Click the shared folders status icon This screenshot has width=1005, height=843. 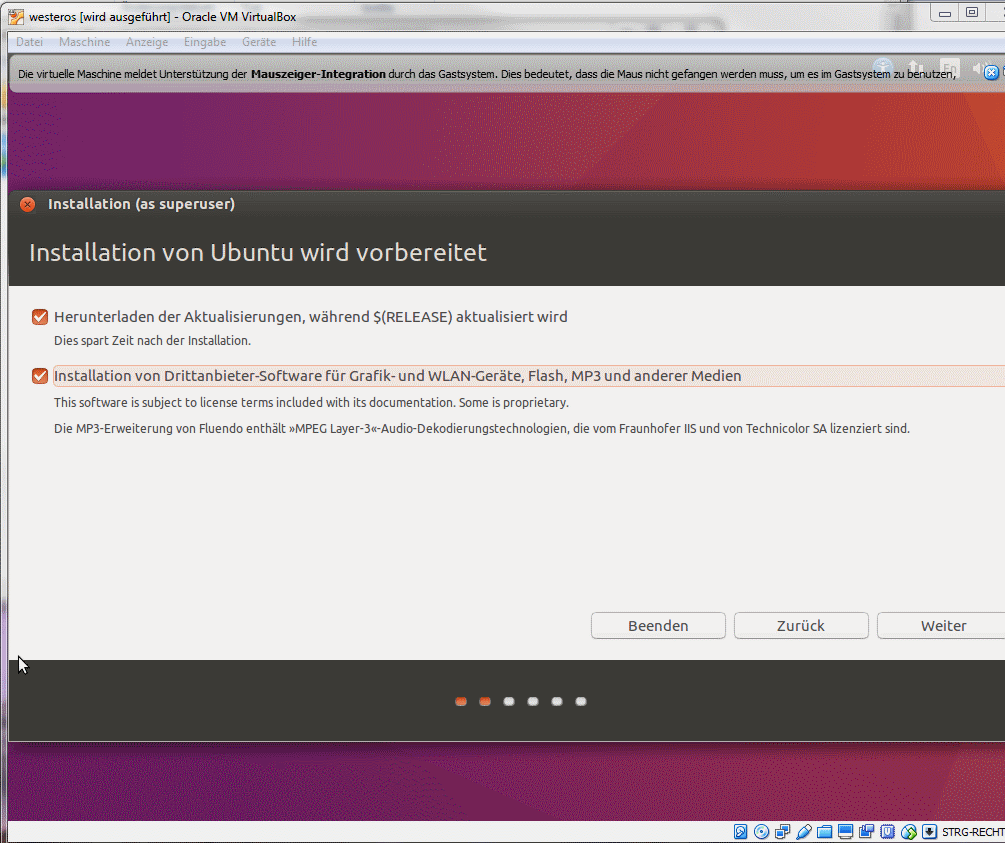coord(824,832)
